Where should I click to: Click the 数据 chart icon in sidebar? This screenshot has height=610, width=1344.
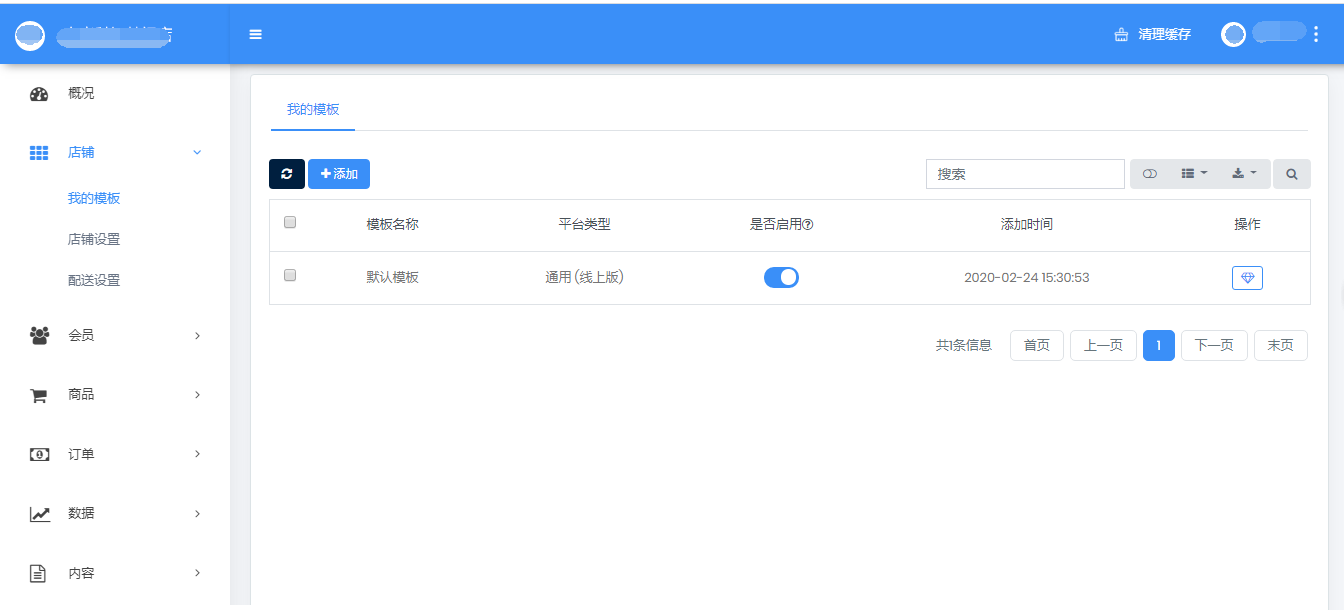pos(39,514)
